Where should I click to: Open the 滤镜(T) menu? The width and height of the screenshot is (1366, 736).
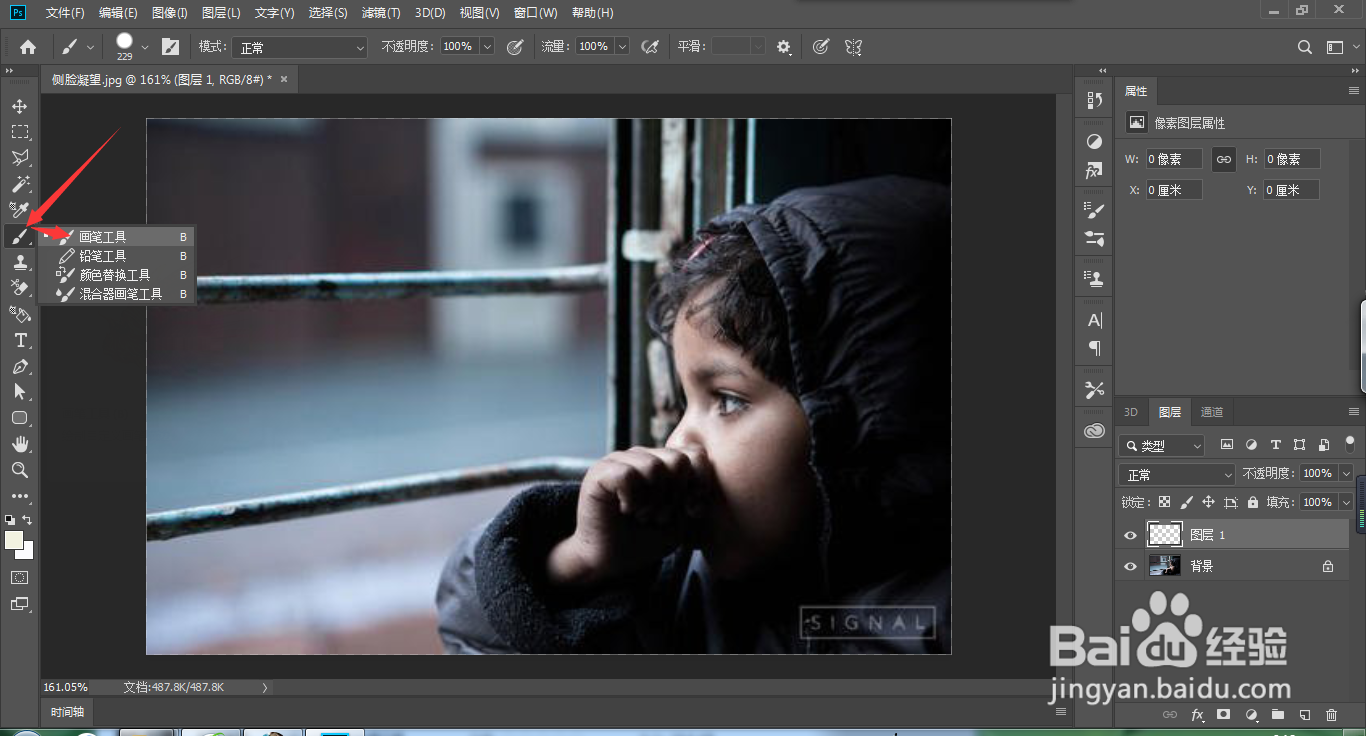coord(380,13)
